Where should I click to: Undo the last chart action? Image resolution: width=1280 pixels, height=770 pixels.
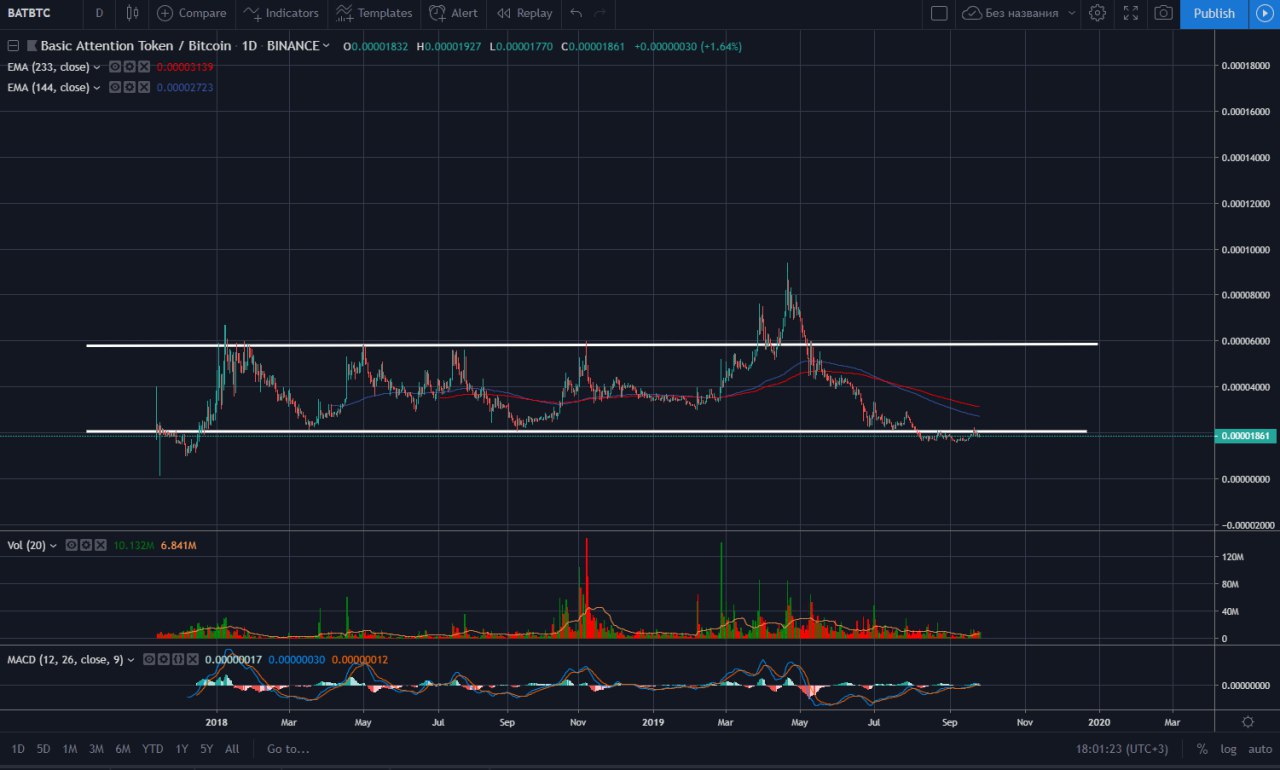pos(576,13)
